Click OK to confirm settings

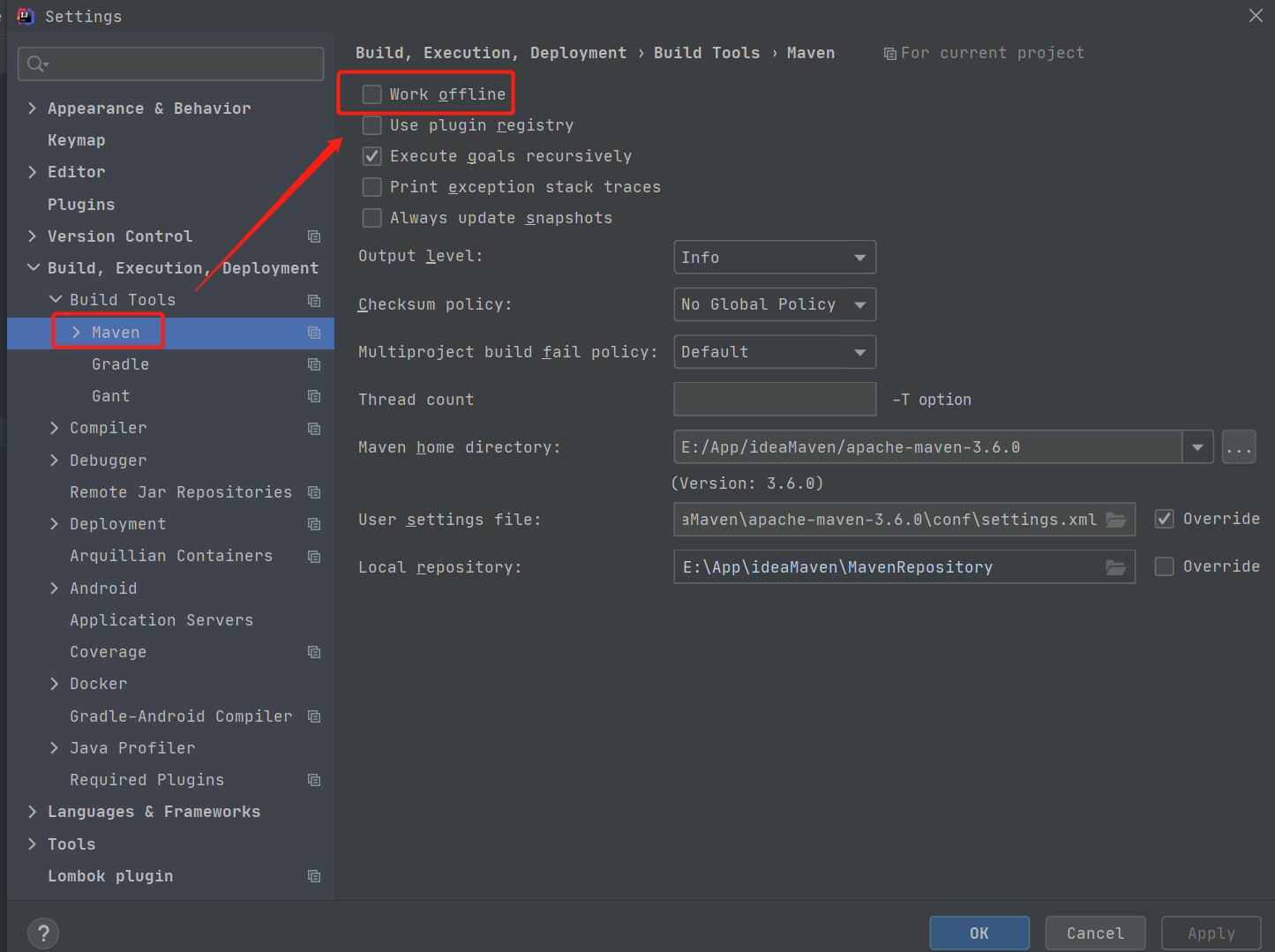(979, 933)
